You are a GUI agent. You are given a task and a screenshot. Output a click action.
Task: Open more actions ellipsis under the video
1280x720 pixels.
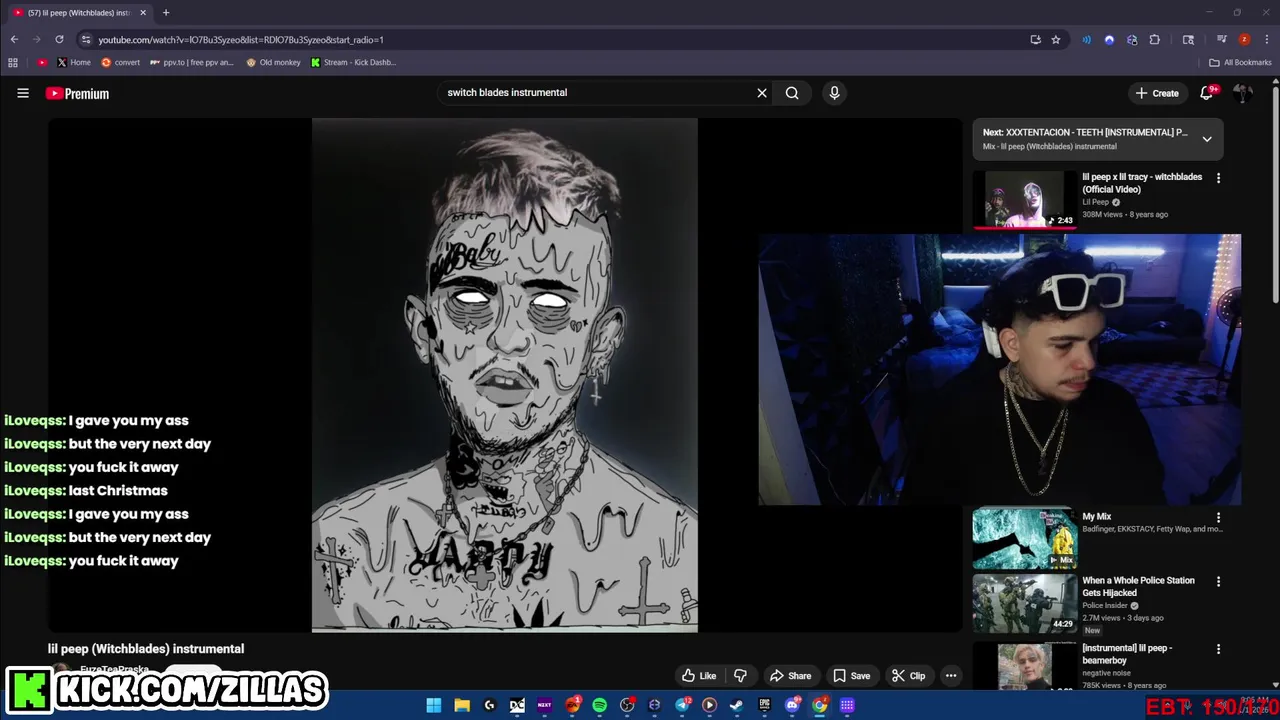(x=951, y=676)
